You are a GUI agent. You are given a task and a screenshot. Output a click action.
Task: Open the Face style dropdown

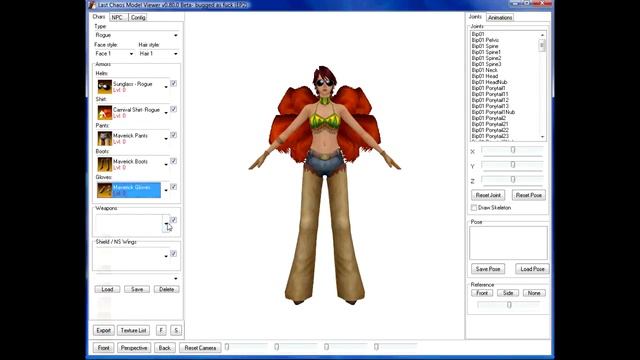point(114,53)
